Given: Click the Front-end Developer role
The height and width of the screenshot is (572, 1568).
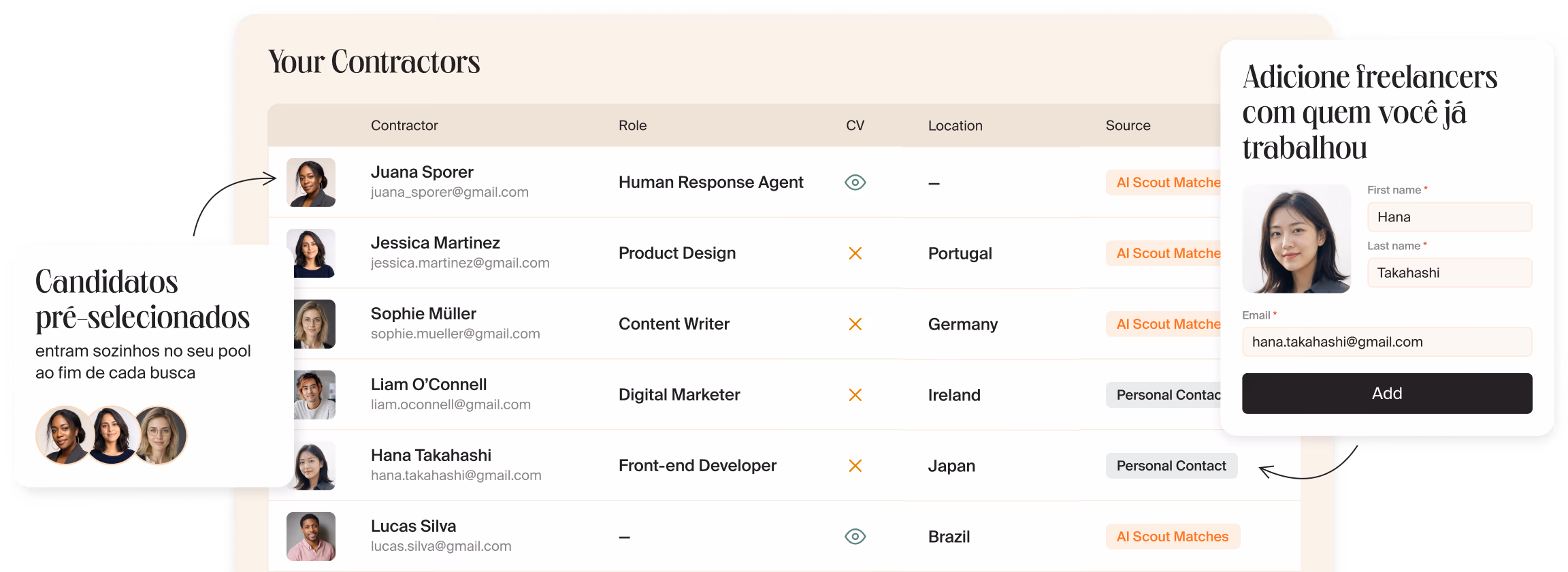Looking at the screenshot, I should click(698, 466).
